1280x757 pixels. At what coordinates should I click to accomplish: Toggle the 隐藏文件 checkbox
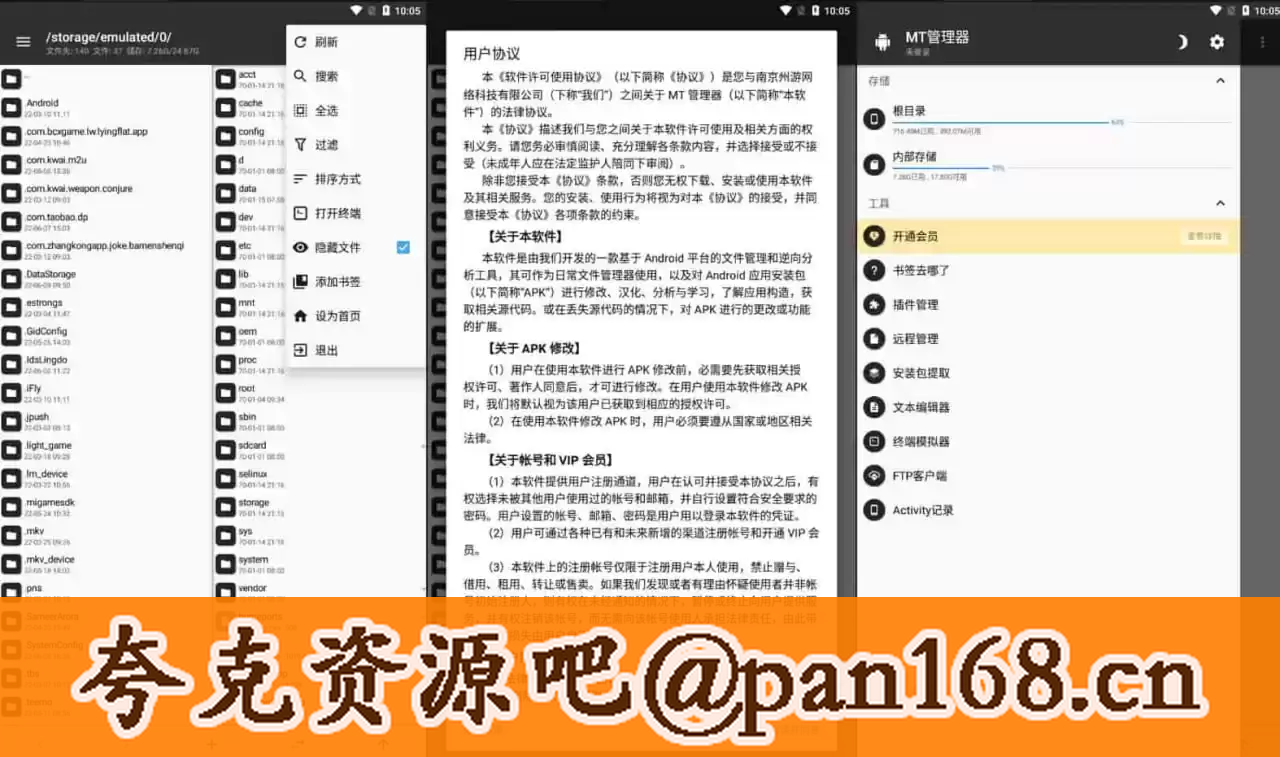coord(403,247)
